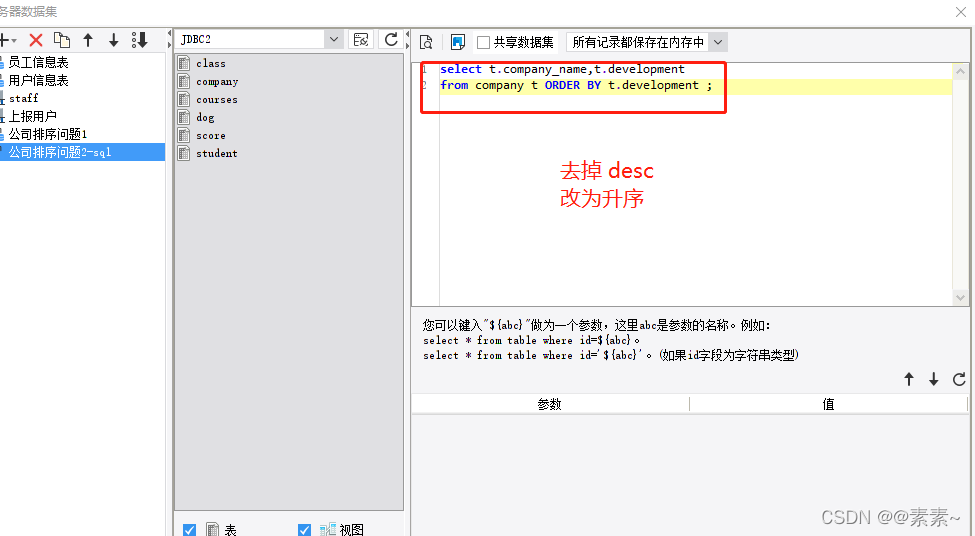Image resolution: width=975 pixels, height=536 pixels.
Task: Select the class table
Action: coord(211,63)
